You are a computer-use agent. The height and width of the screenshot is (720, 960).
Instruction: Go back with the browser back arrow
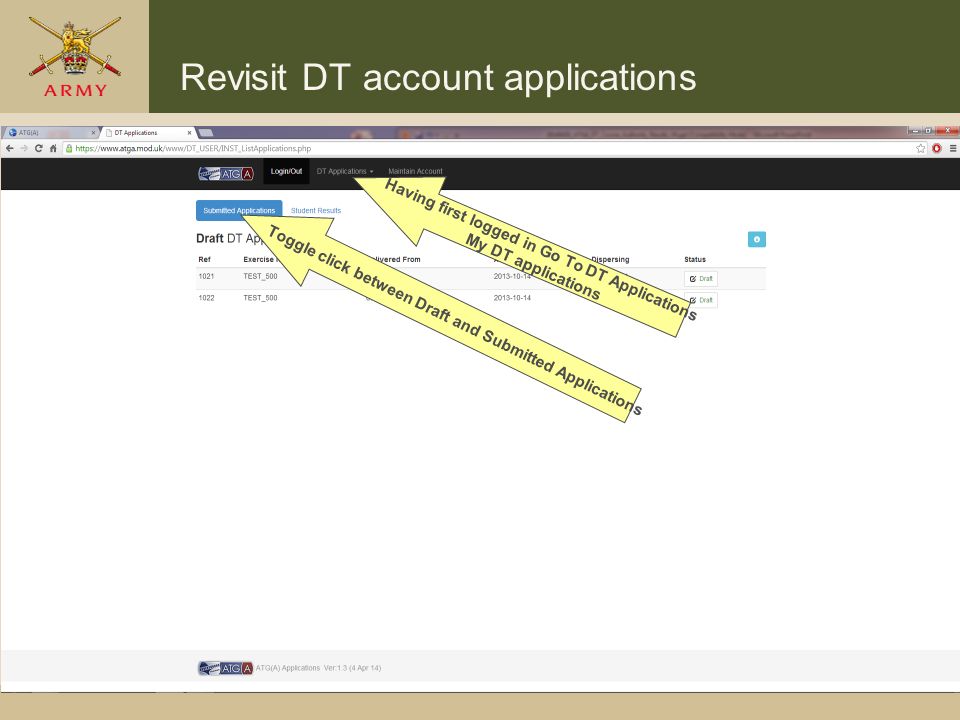[x=9, y=148]
